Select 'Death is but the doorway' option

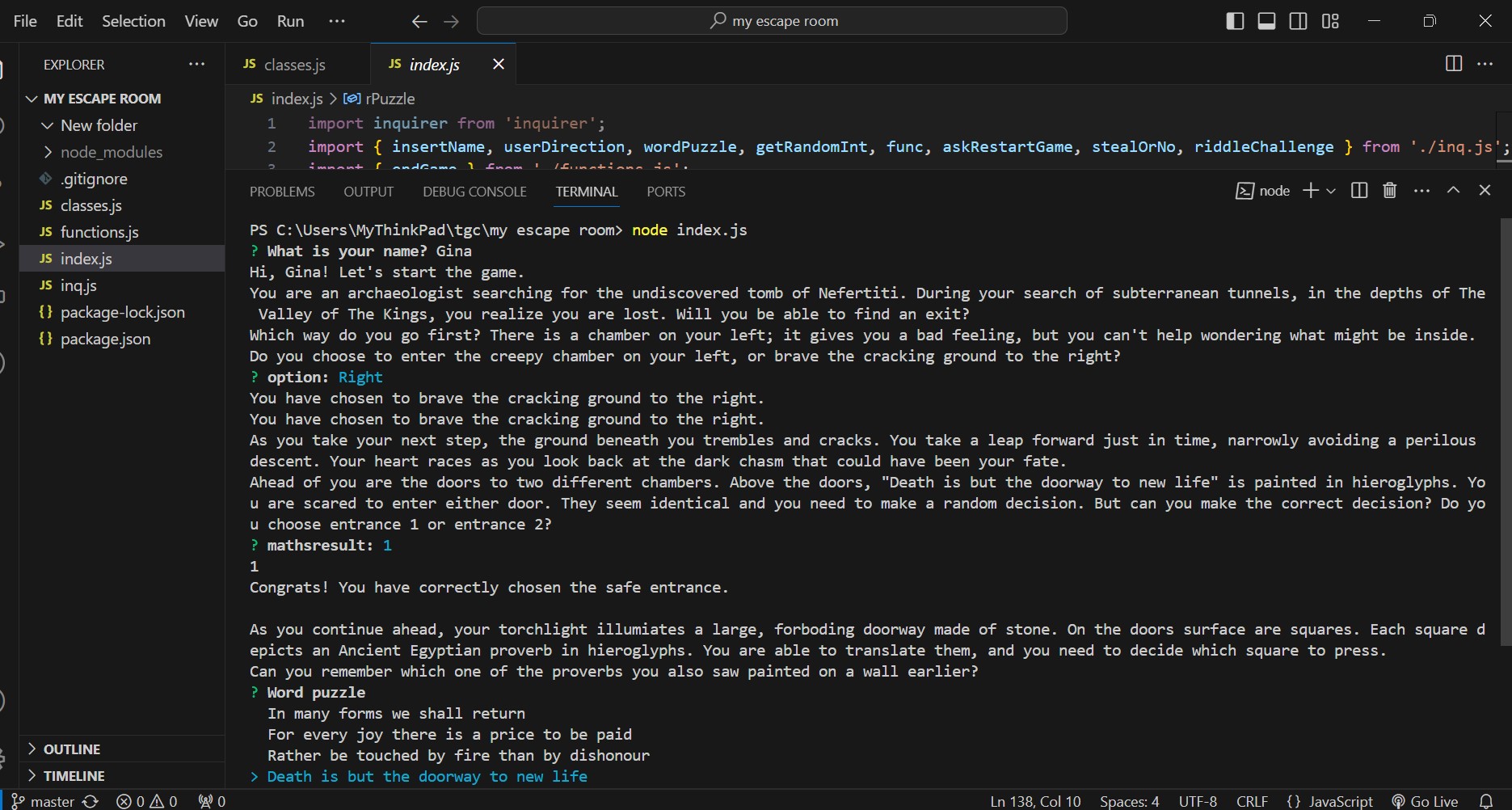click(427, 777)
